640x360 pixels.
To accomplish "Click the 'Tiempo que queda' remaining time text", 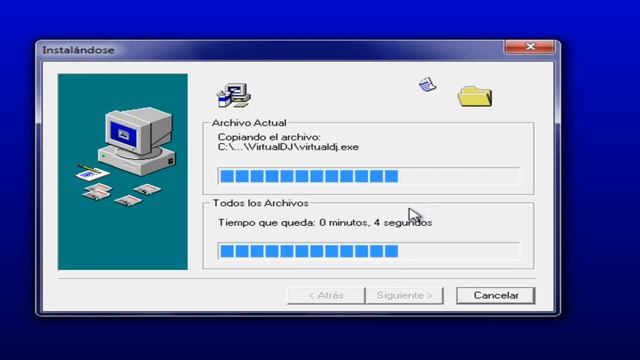I will [325, 223].
